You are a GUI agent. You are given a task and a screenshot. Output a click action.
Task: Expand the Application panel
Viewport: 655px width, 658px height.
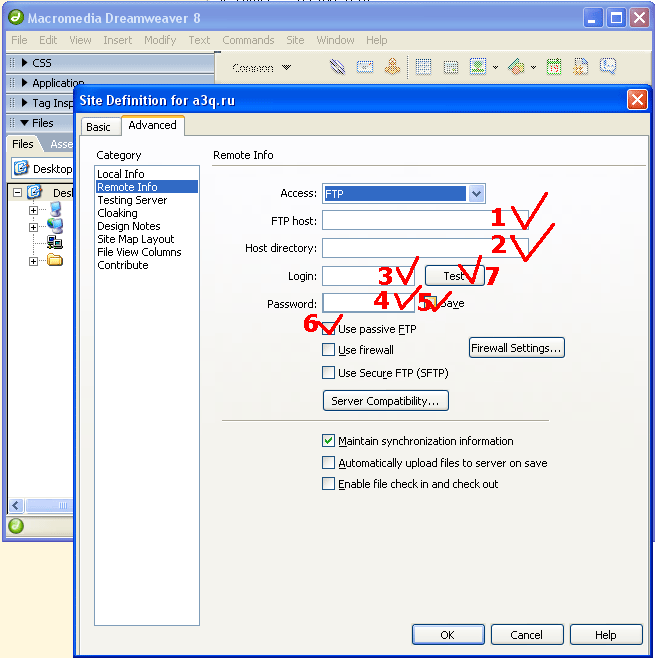[24, 83]
